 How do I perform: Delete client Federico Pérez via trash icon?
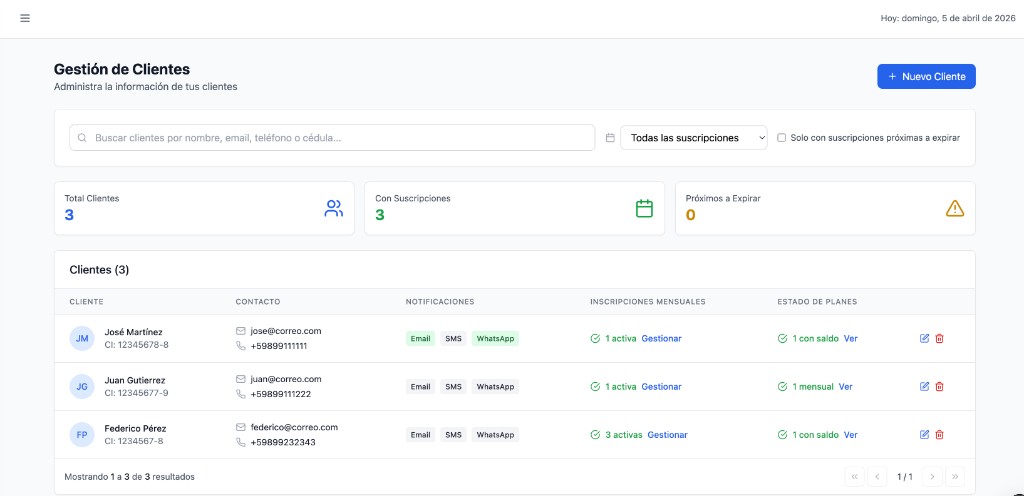[939, 434]
